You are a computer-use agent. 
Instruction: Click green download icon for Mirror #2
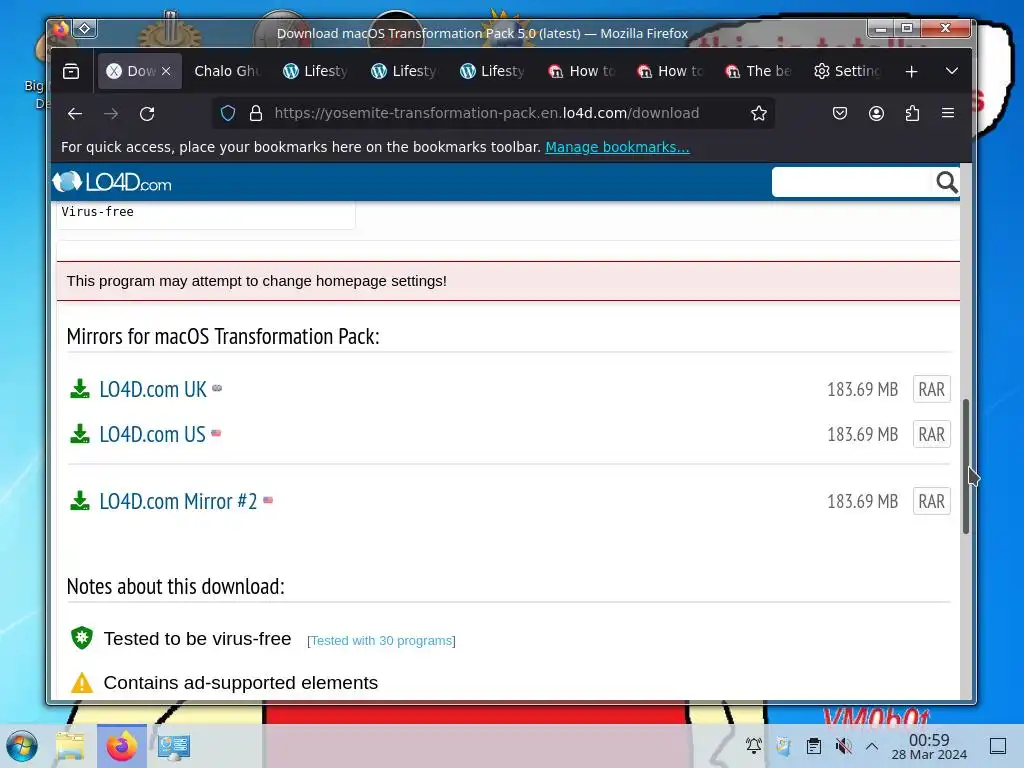point(80,501)
